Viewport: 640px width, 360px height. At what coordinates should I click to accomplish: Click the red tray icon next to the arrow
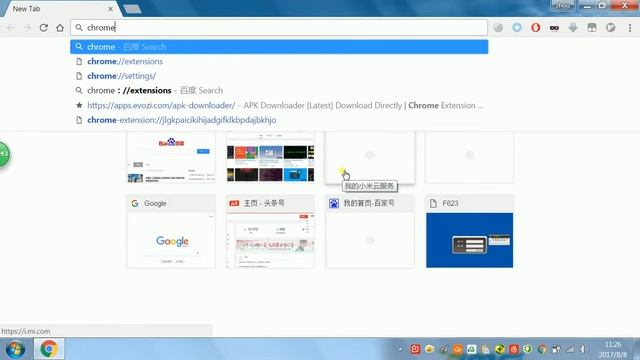point(415,349)
